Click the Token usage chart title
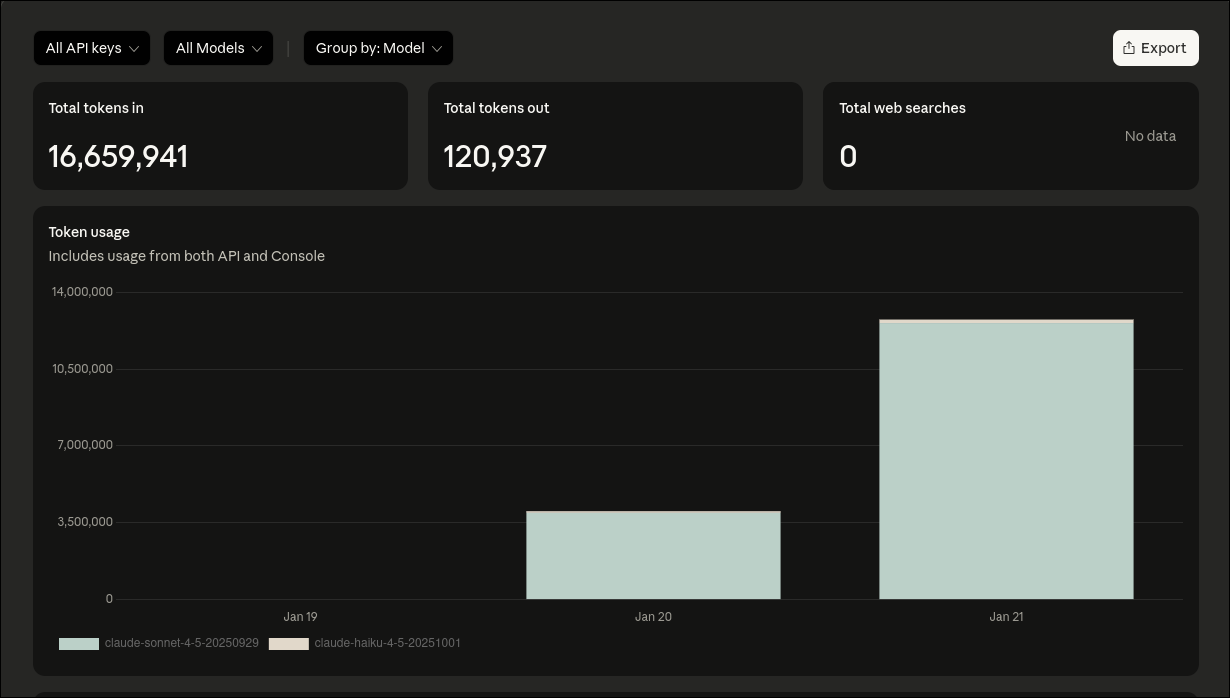Viewport: 1230px width, 698px height. (x=89, y=231)
